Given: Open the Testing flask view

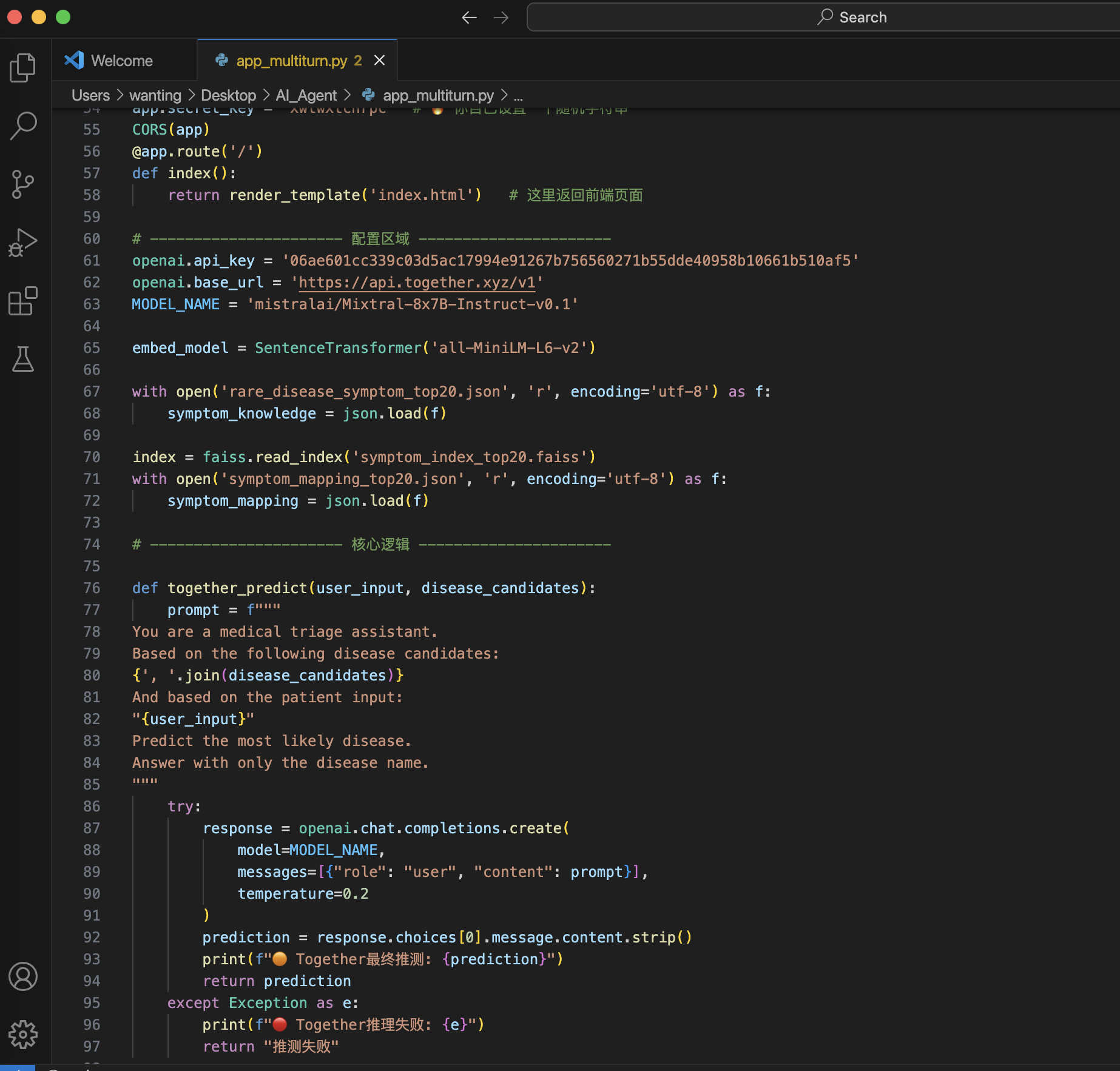Looking at the screenshot, I should (23, 359).
